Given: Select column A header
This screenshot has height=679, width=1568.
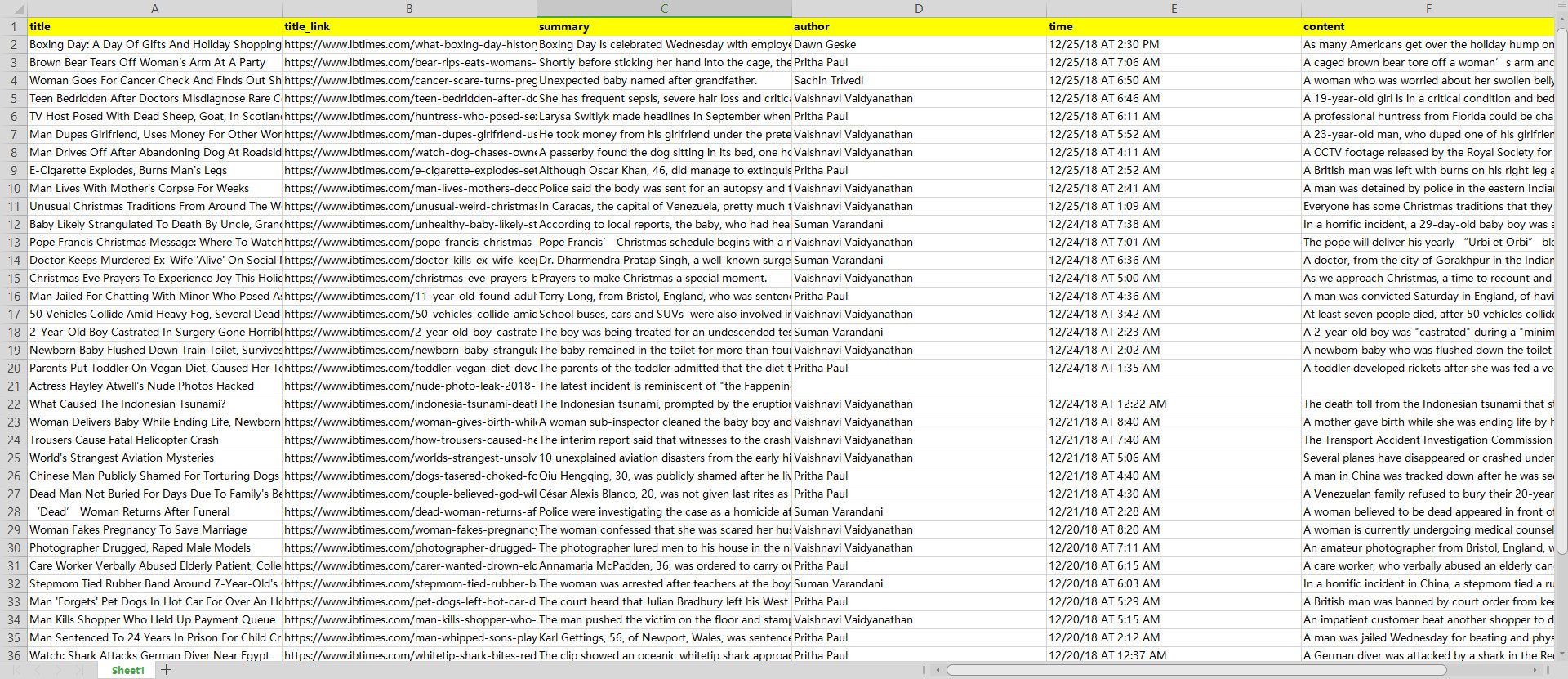Looking at the screenshot, I should (x=154, y=8).
